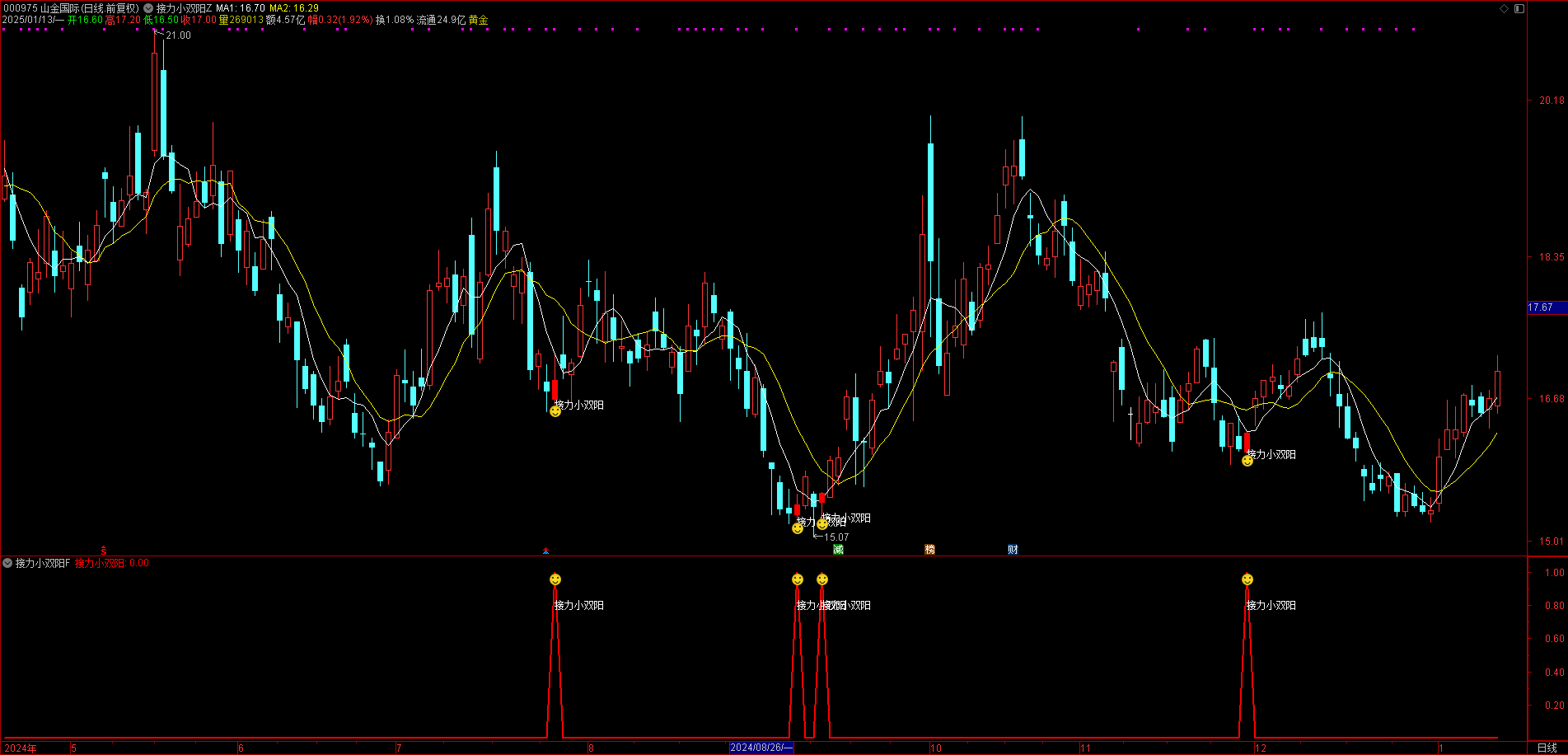
Task: Click the month 10 time axis label
Action: 935,748
